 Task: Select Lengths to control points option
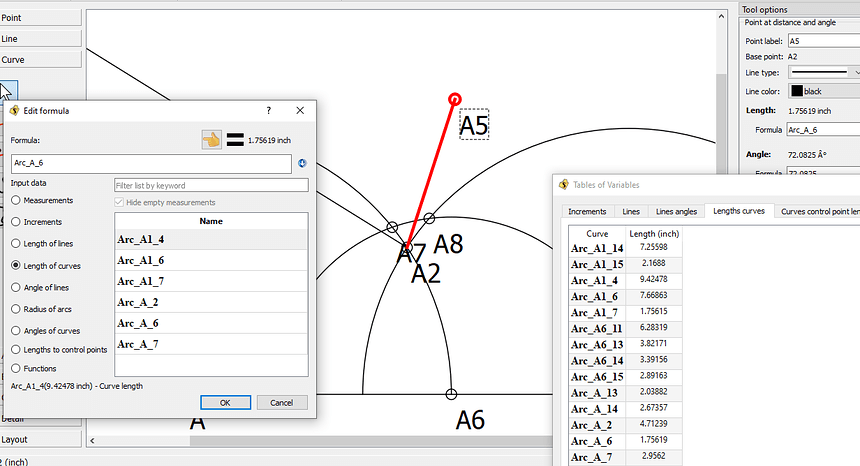coord(16,349)
